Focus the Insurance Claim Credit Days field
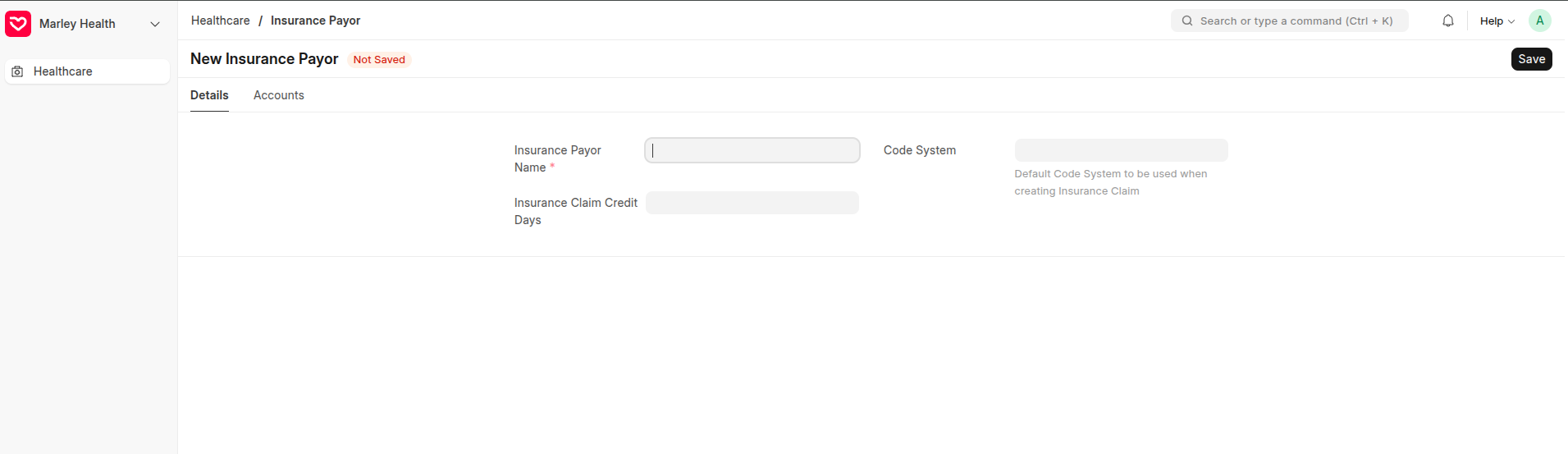1568x454 pixels. tap(752, 203)
